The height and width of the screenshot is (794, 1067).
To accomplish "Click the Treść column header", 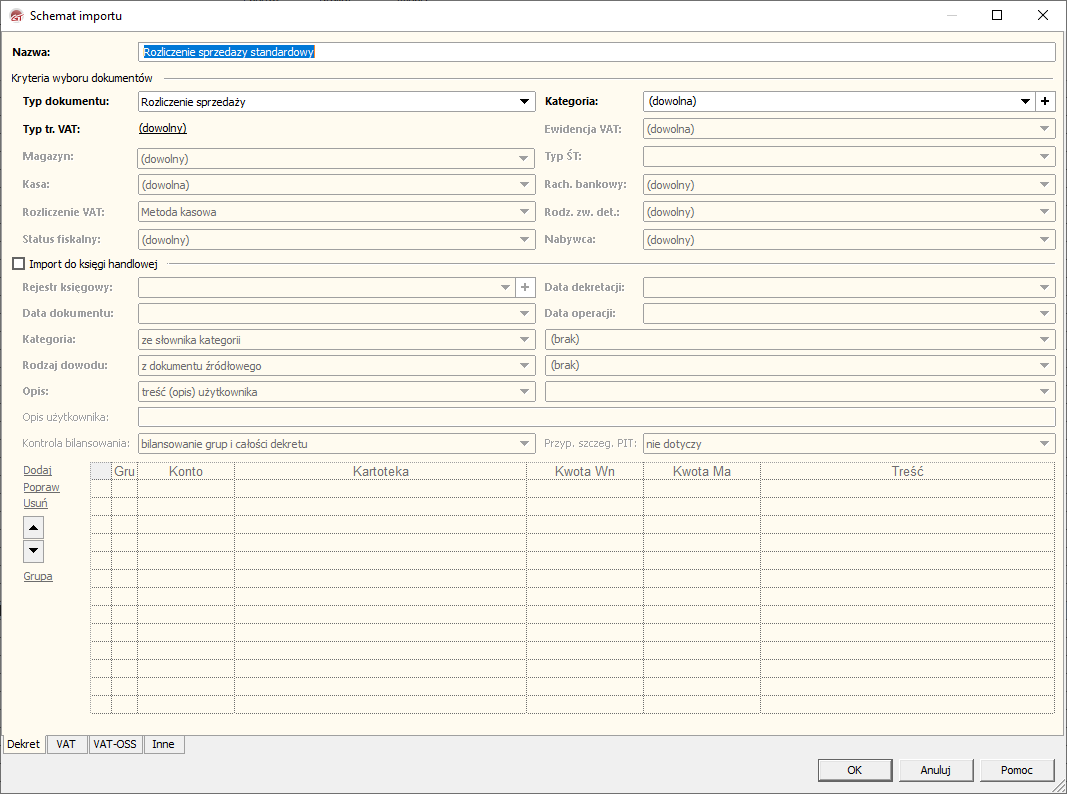I will click(x=907, y=471).
